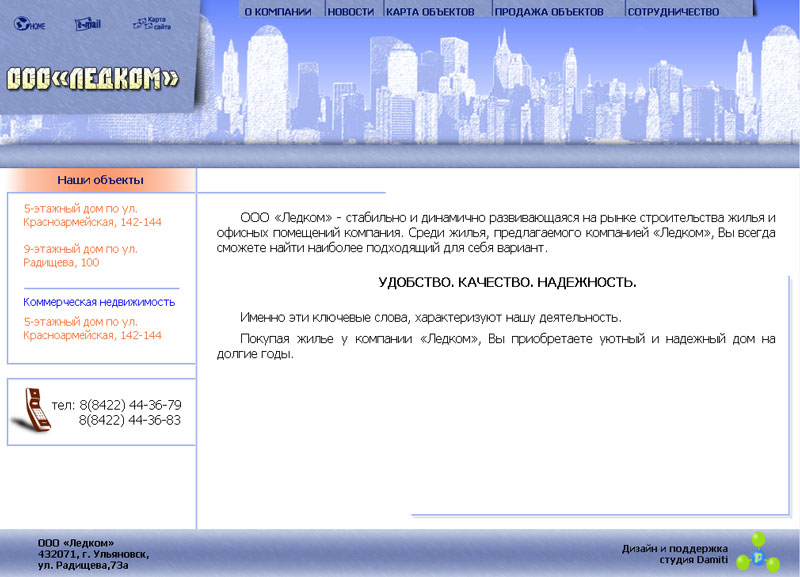Image resolution: width=800 pixels, height=577 pixels.
Task: Click the globe graphic next to HOME label
Action: 20,22
